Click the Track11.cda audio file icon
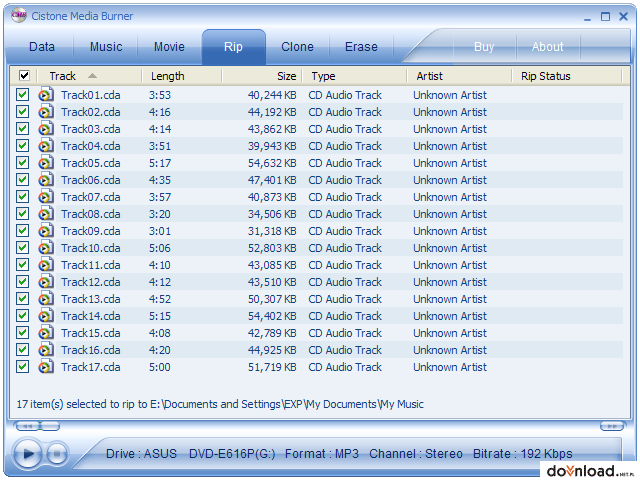Viewport: 640px width, 480px height. click(x=46, y=265)
